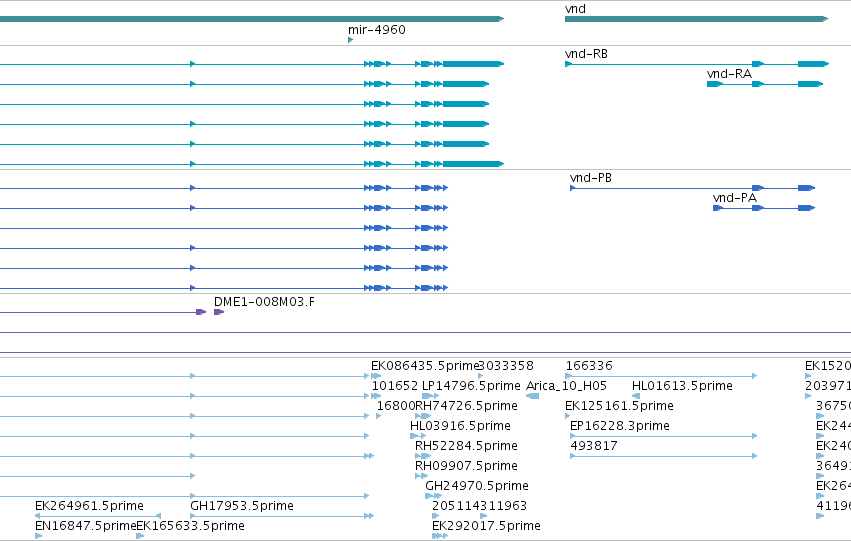Click the 101652 feature label
Viewport: 851px width, 541px height.
point(395,386)
